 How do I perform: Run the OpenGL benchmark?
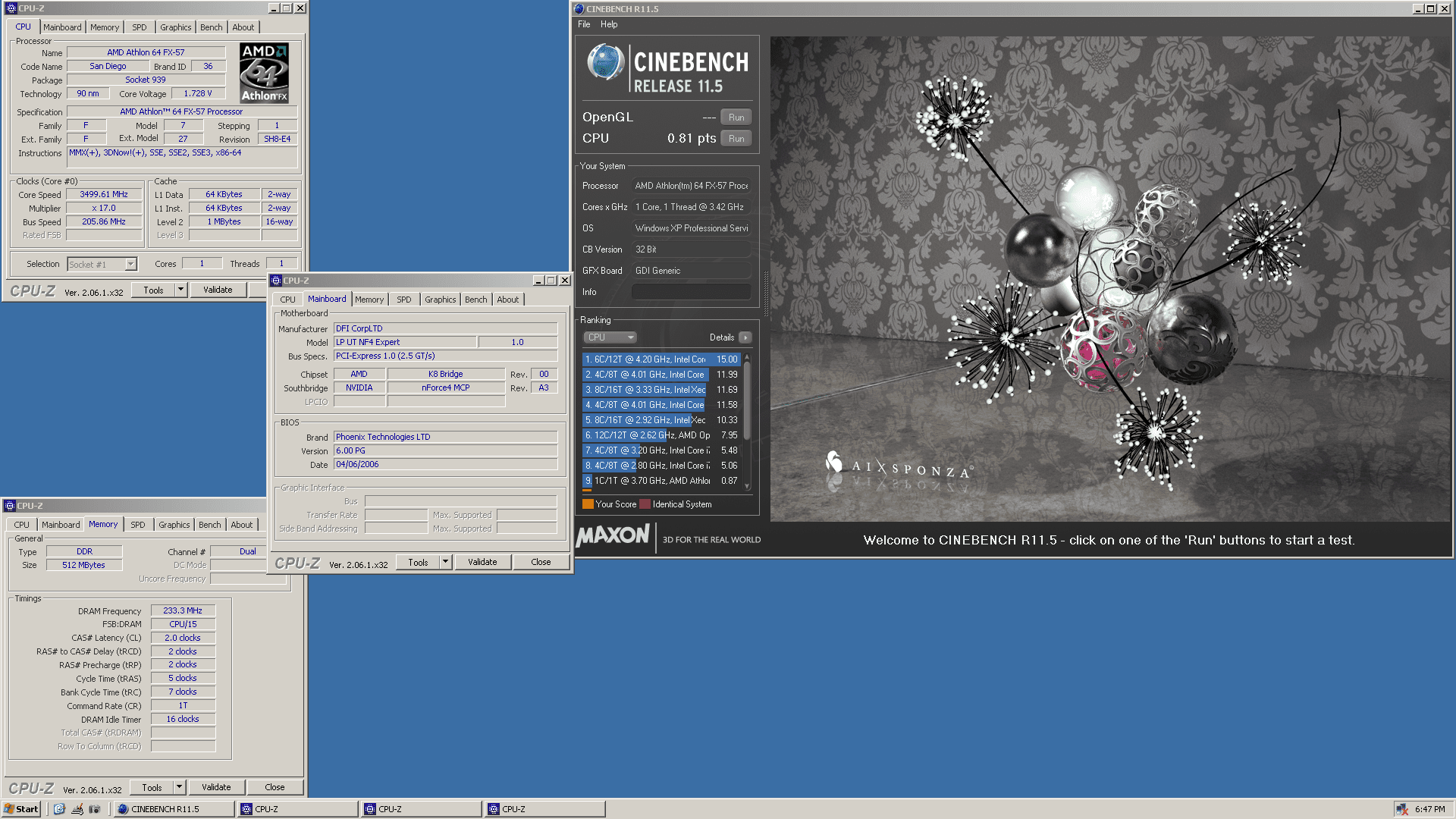pyautogui.click(x=736, y=118)
